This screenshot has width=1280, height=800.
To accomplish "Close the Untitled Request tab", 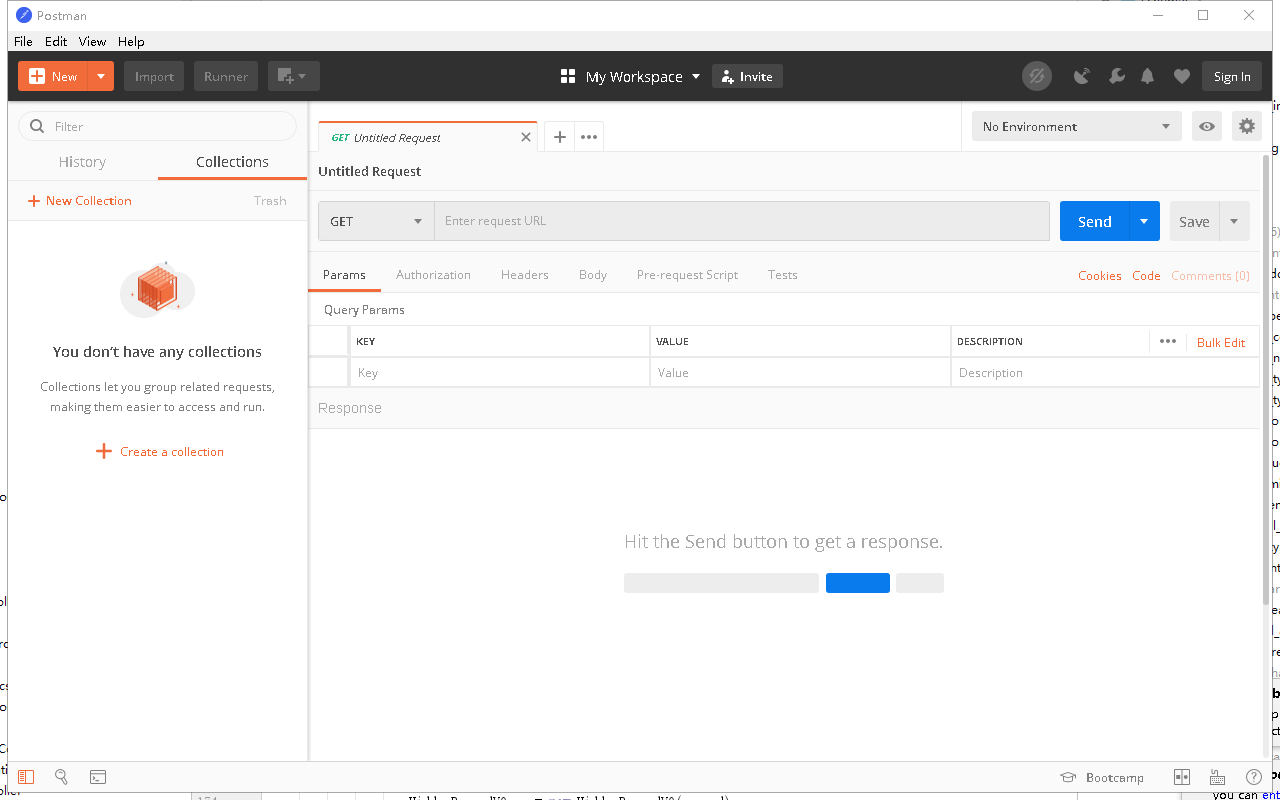I will pyautogui.click(x=526, y=137).
